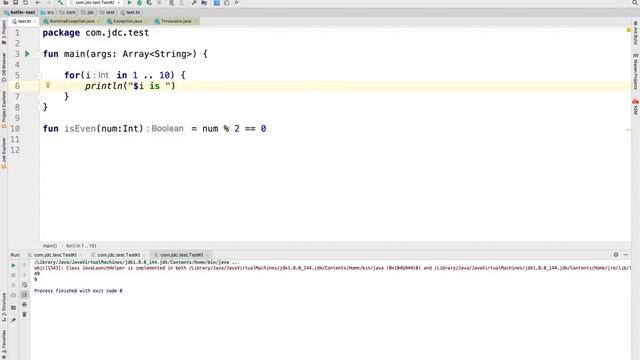Click the Down stack trace arrow

pyautogui.click(x=24, y=275)
